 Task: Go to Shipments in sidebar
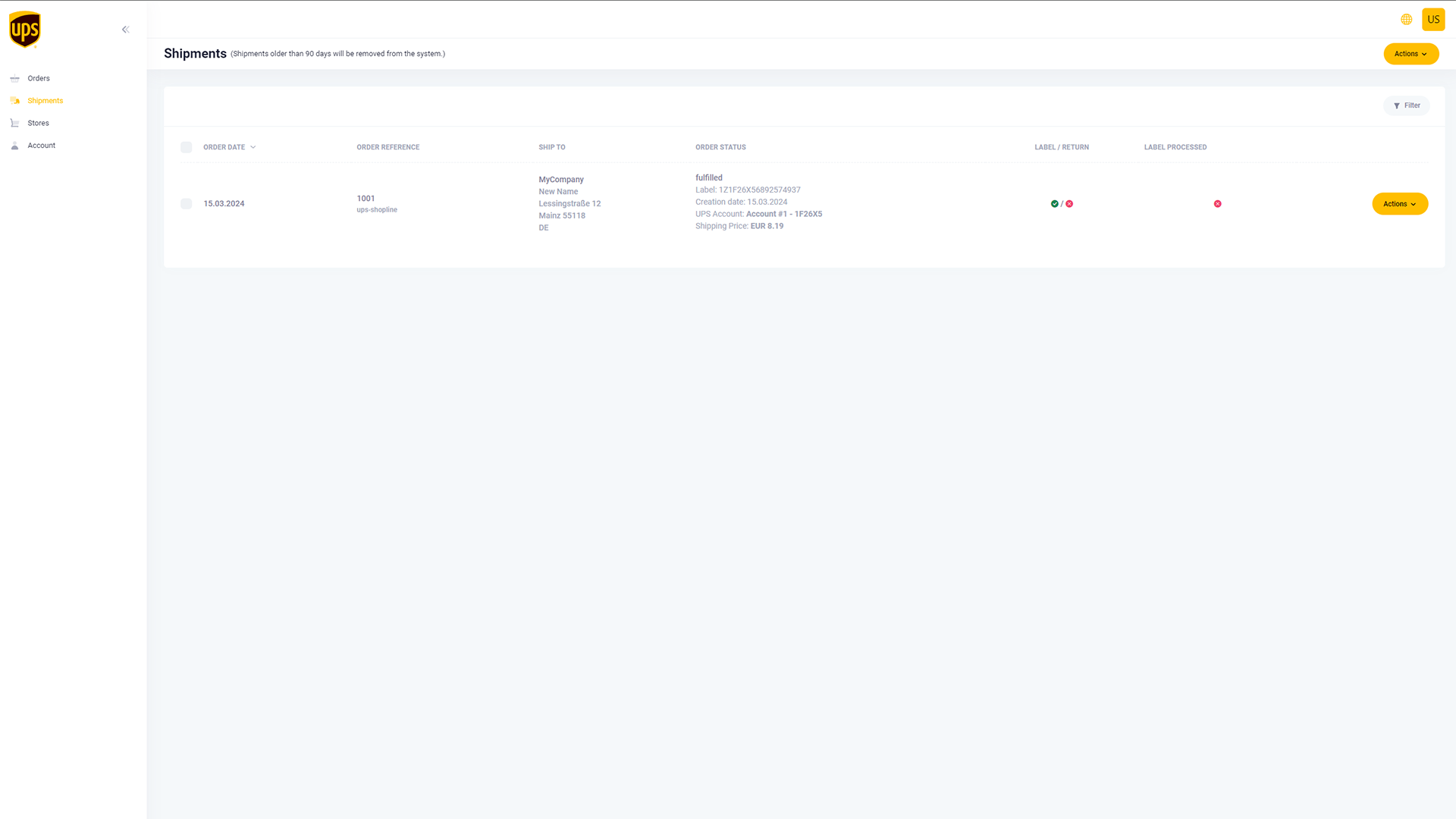point(45,101)
